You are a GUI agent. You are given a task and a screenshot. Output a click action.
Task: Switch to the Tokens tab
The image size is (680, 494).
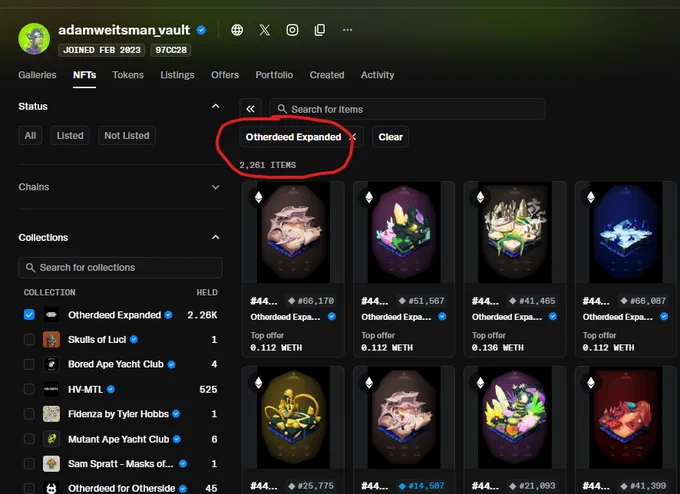[x=128, y=75]
